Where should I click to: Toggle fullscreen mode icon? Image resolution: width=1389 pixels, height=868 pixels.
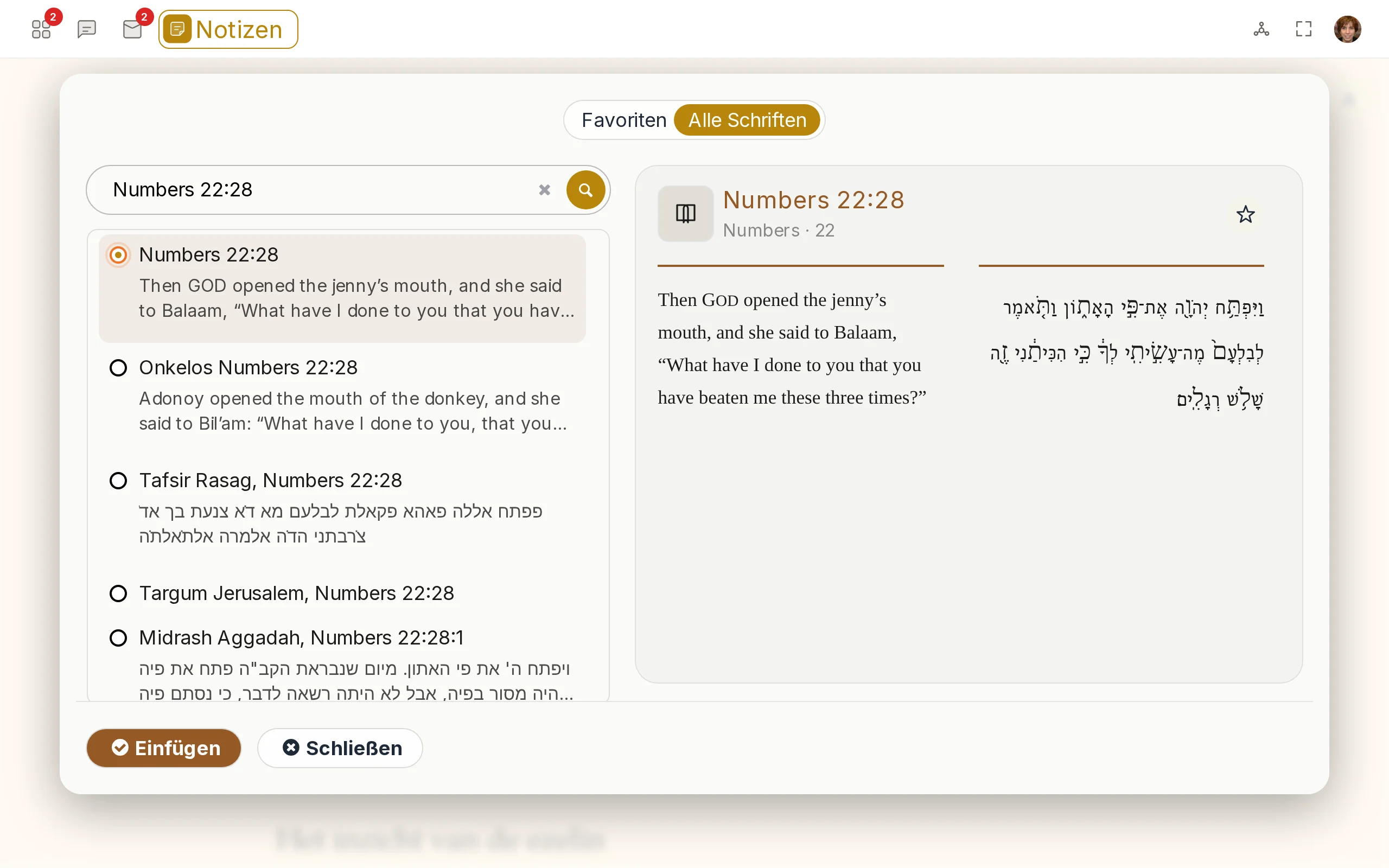[x=1304, y=29]
